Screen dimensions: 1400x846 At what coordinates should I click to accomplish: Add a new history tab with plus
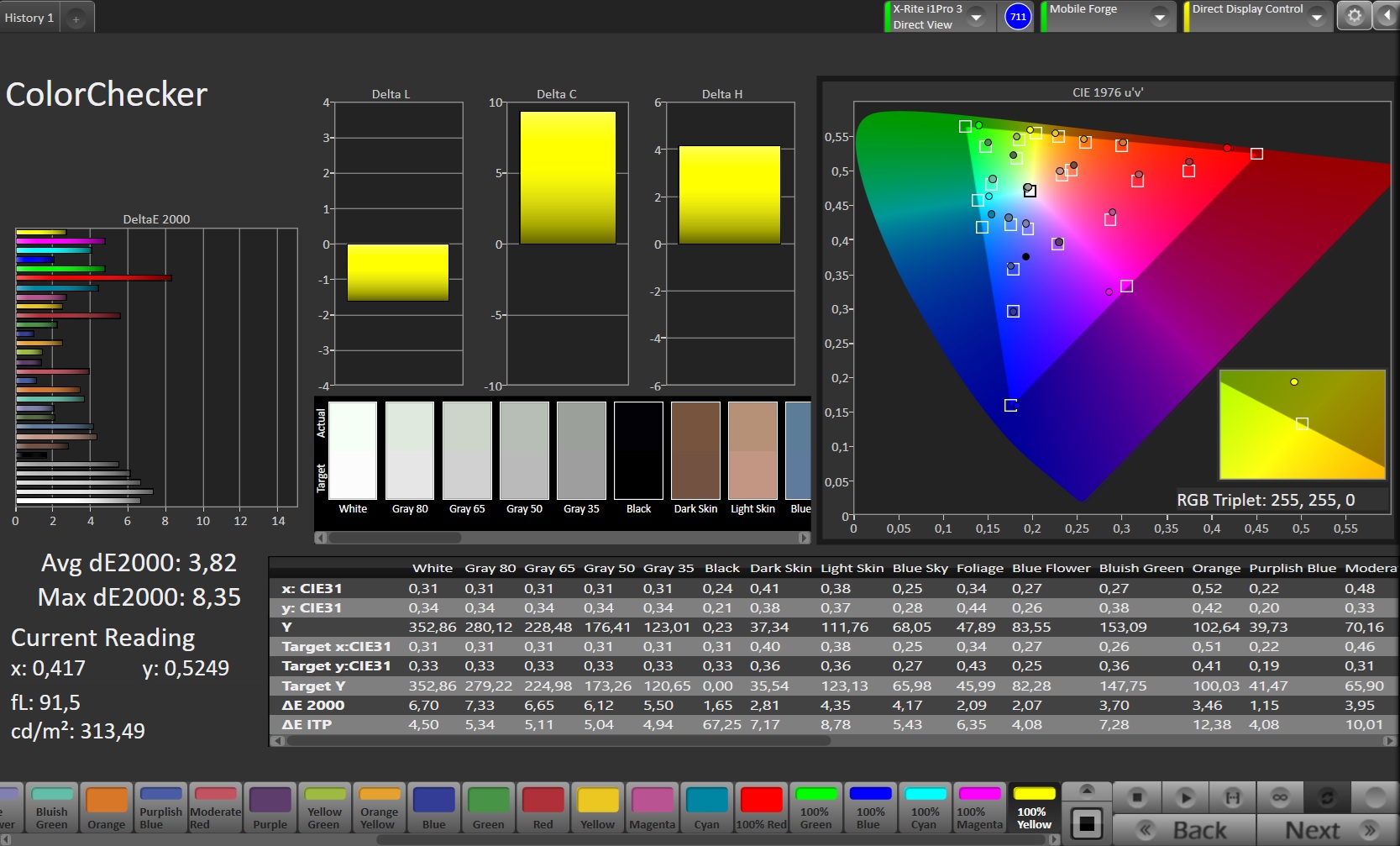76,18
